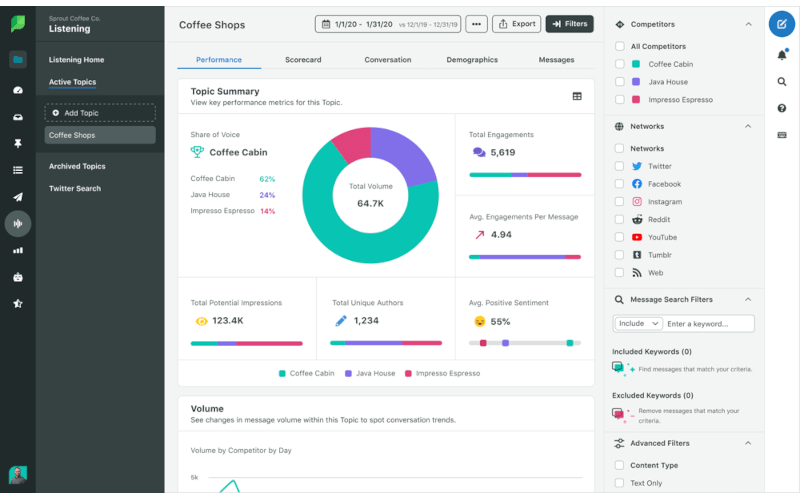Click the more options ellipsis button

476,24
